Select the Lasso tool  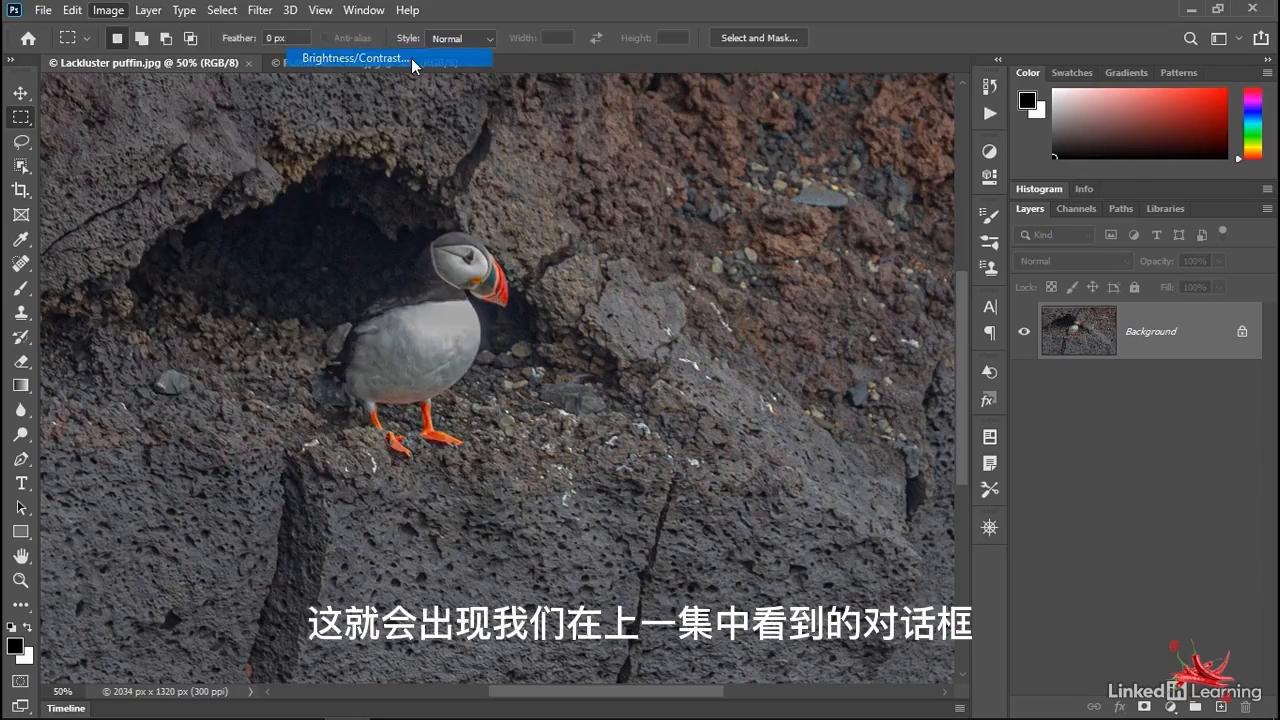click(21, 142)
